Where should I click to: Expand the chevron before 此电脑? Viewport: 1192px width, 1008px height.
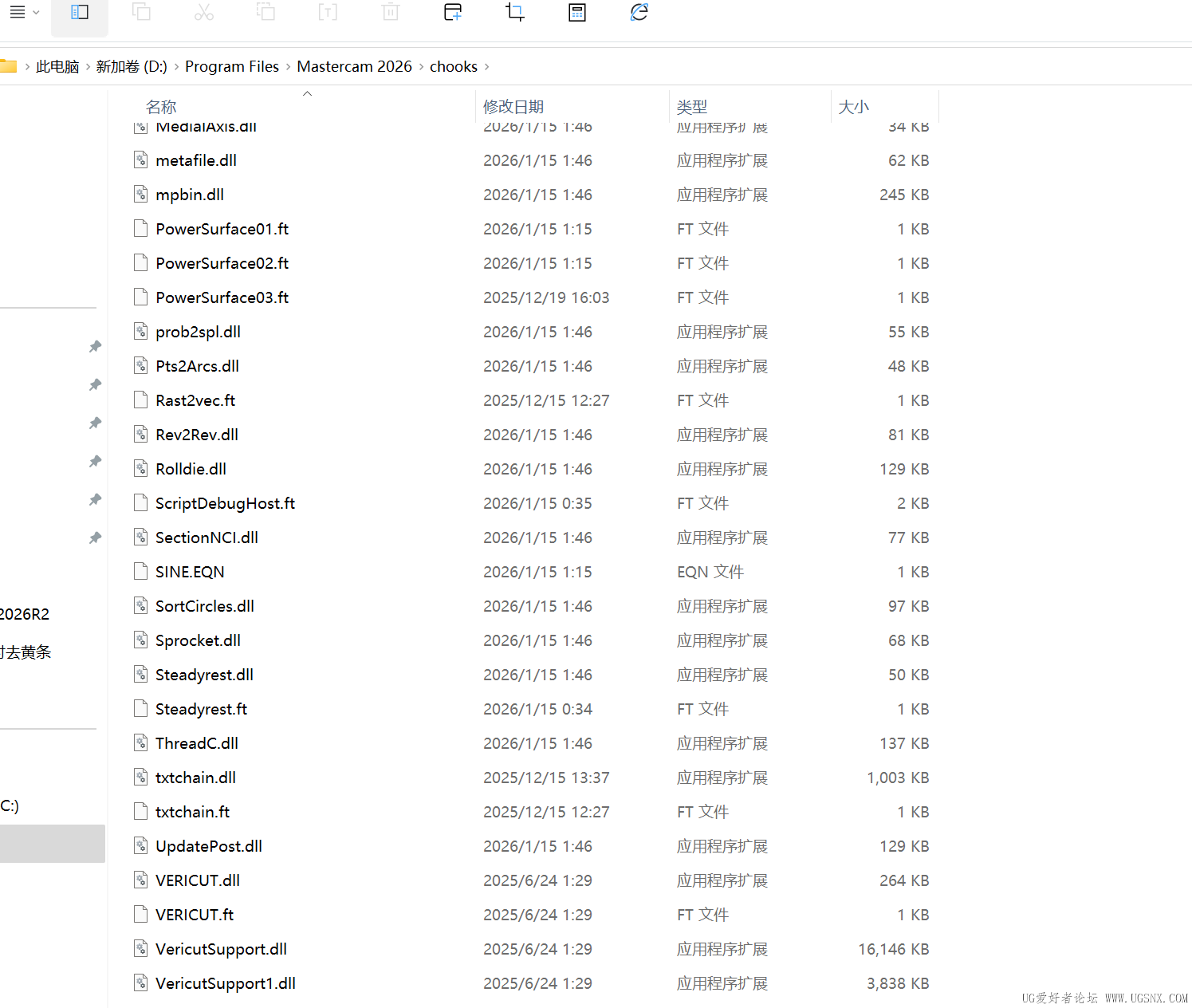(x=27, y=67)
